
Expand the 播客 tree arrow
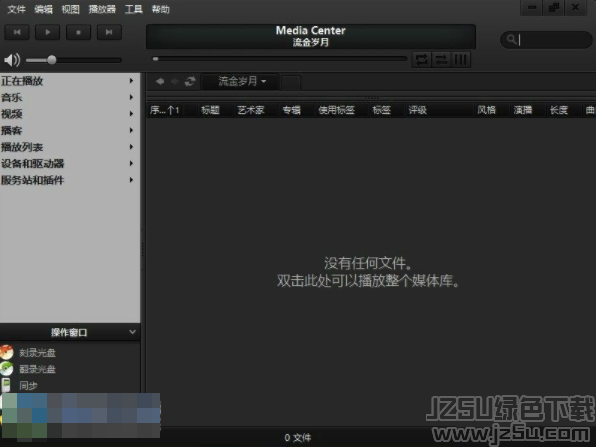click(131, 130)
